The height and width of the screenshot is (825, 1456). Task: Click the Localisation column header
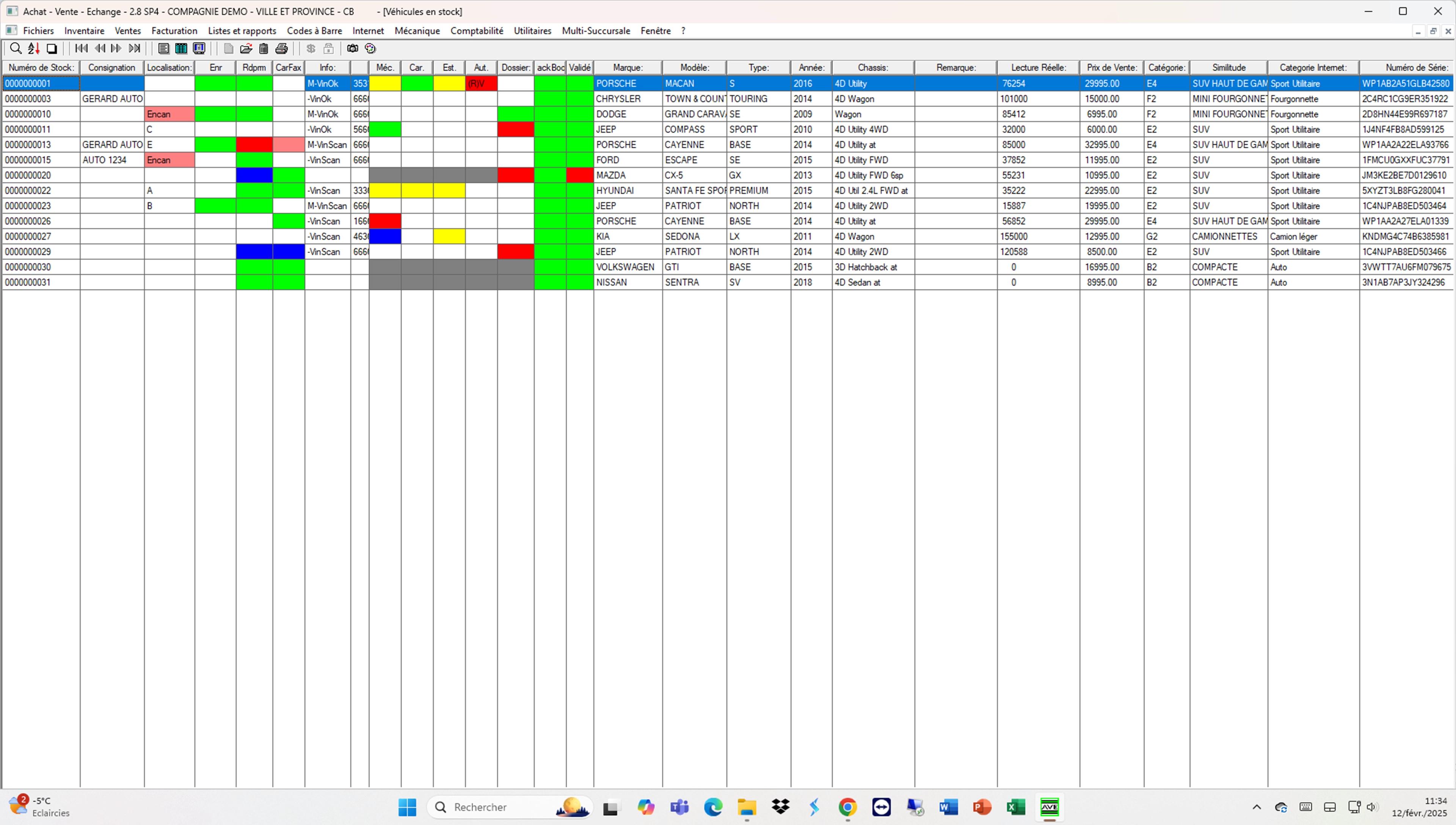(169, 68)
